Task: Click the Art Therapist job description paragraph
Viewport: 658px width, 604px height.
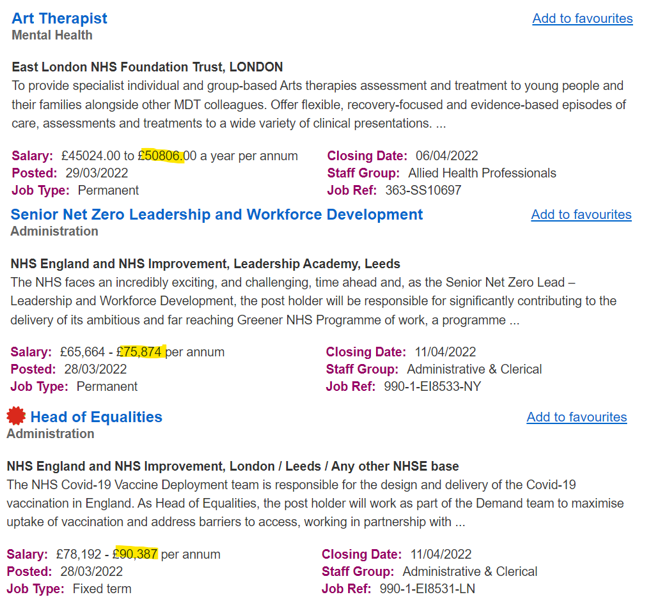Action: click(318, 104)
